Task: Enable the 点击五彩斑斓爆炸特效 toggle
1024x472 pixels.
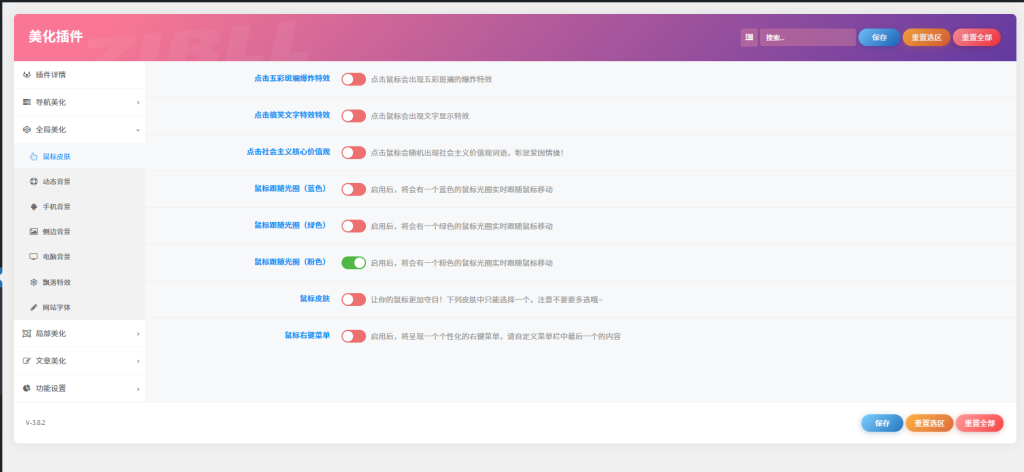Action: [353, 79]
